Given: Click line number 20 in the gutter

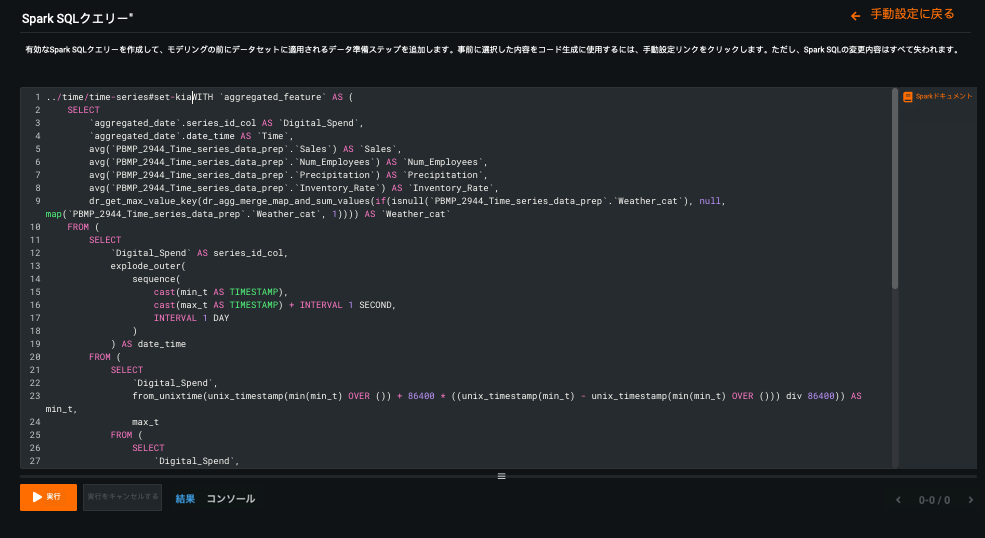Looking at the screenshot, I should (34, 357).
